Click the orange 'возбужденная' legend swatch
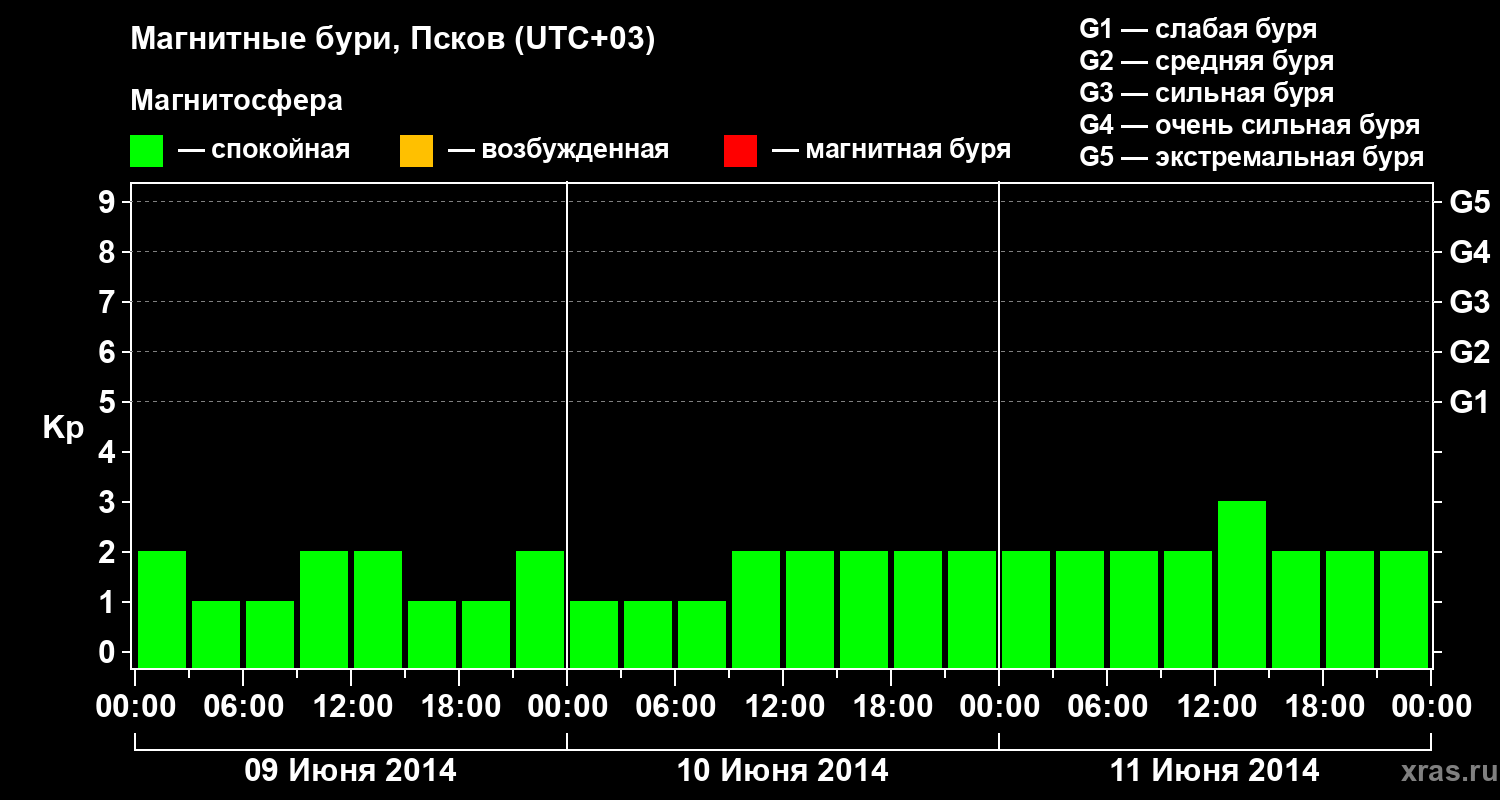1500x800 pixels. click(x=416, y=151)
